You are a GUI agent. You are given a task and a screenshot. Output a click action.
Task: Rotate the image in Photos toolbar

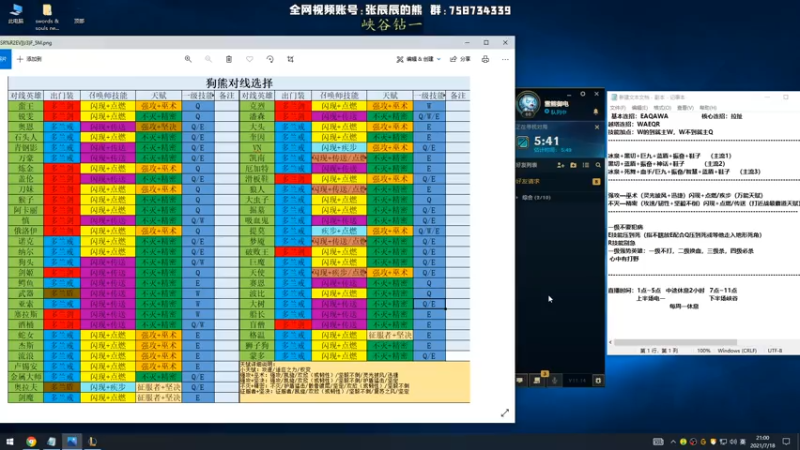[270, 59]
